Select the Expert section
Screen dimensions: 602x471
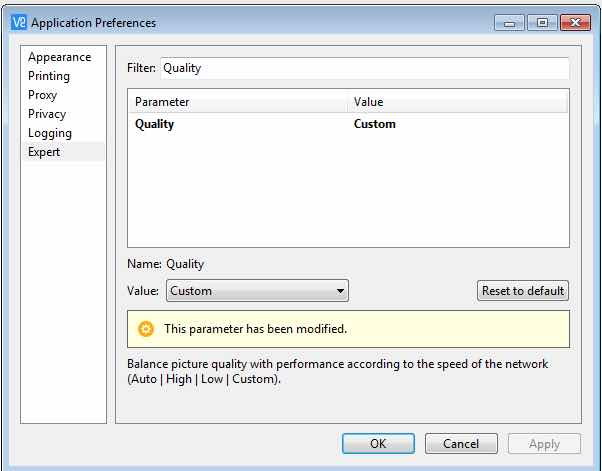pyautogui.click(x=44, y=152)
